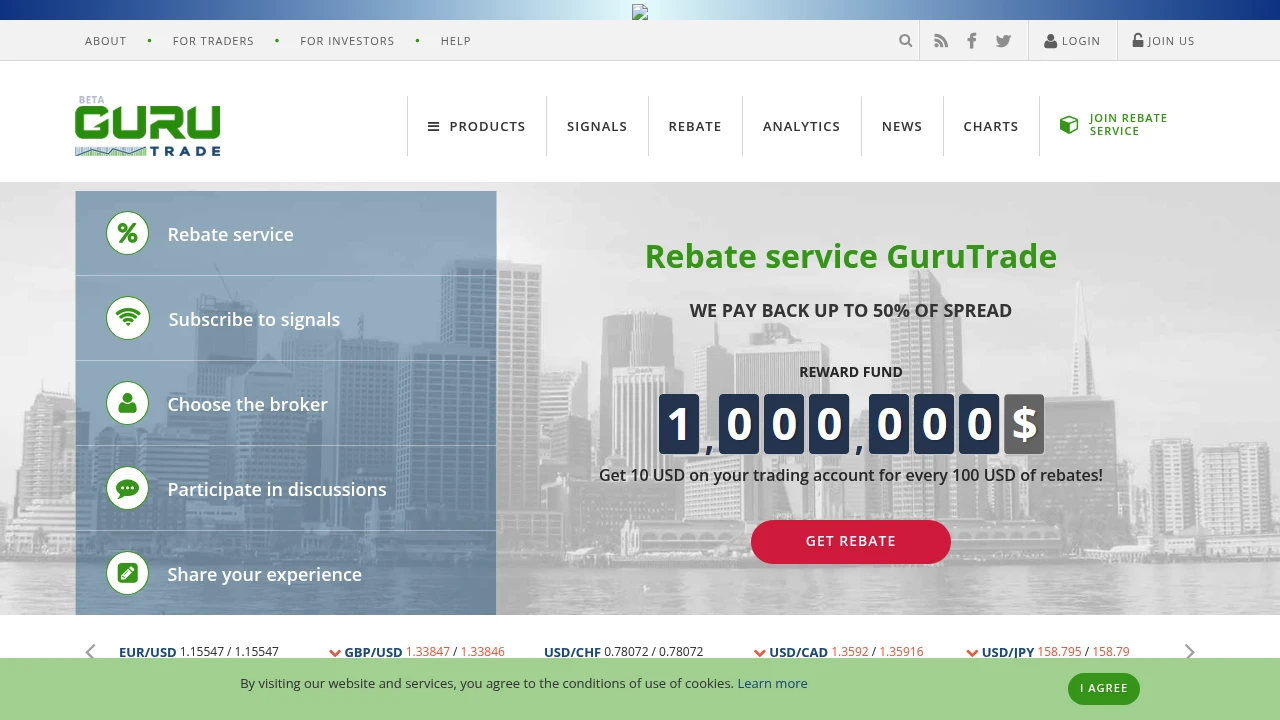This screenshot has width=1280, height=720.
Task: Click the GBP/USD quote
Action: (x=417, y=652)
